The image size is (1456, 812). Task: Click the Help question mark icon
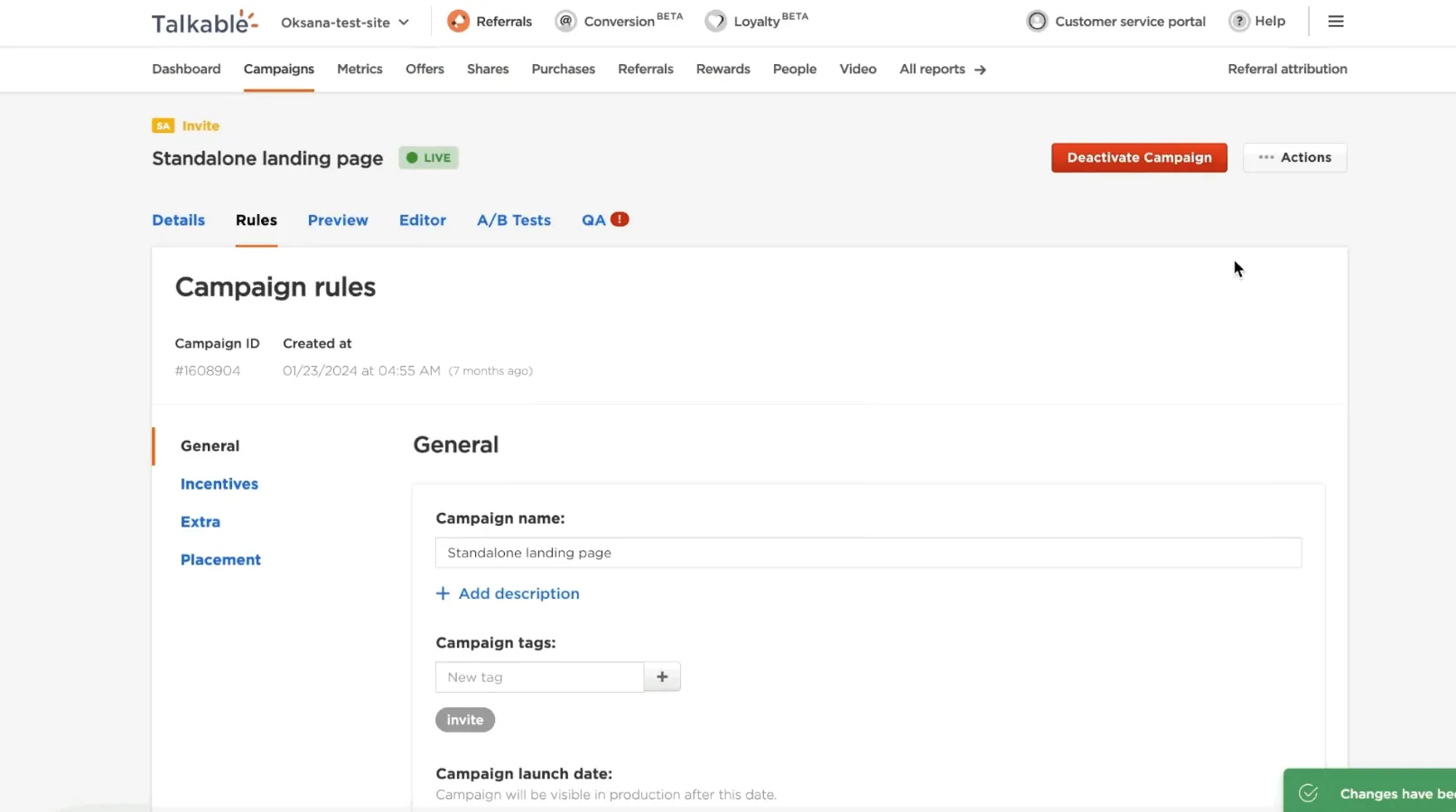(1238, 21)
